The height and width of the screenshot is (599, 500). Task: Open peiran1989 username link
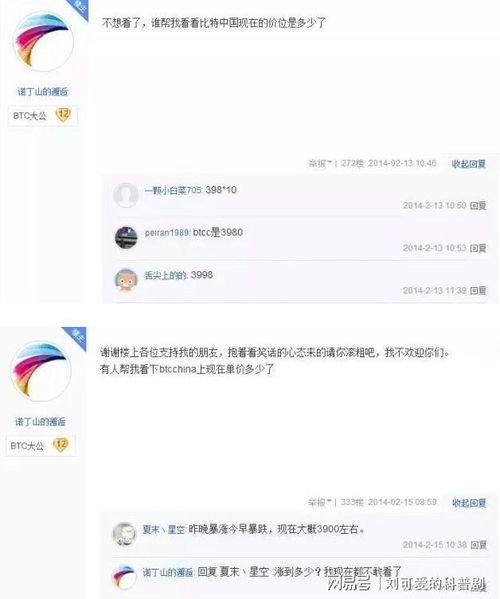coord(167,232)
